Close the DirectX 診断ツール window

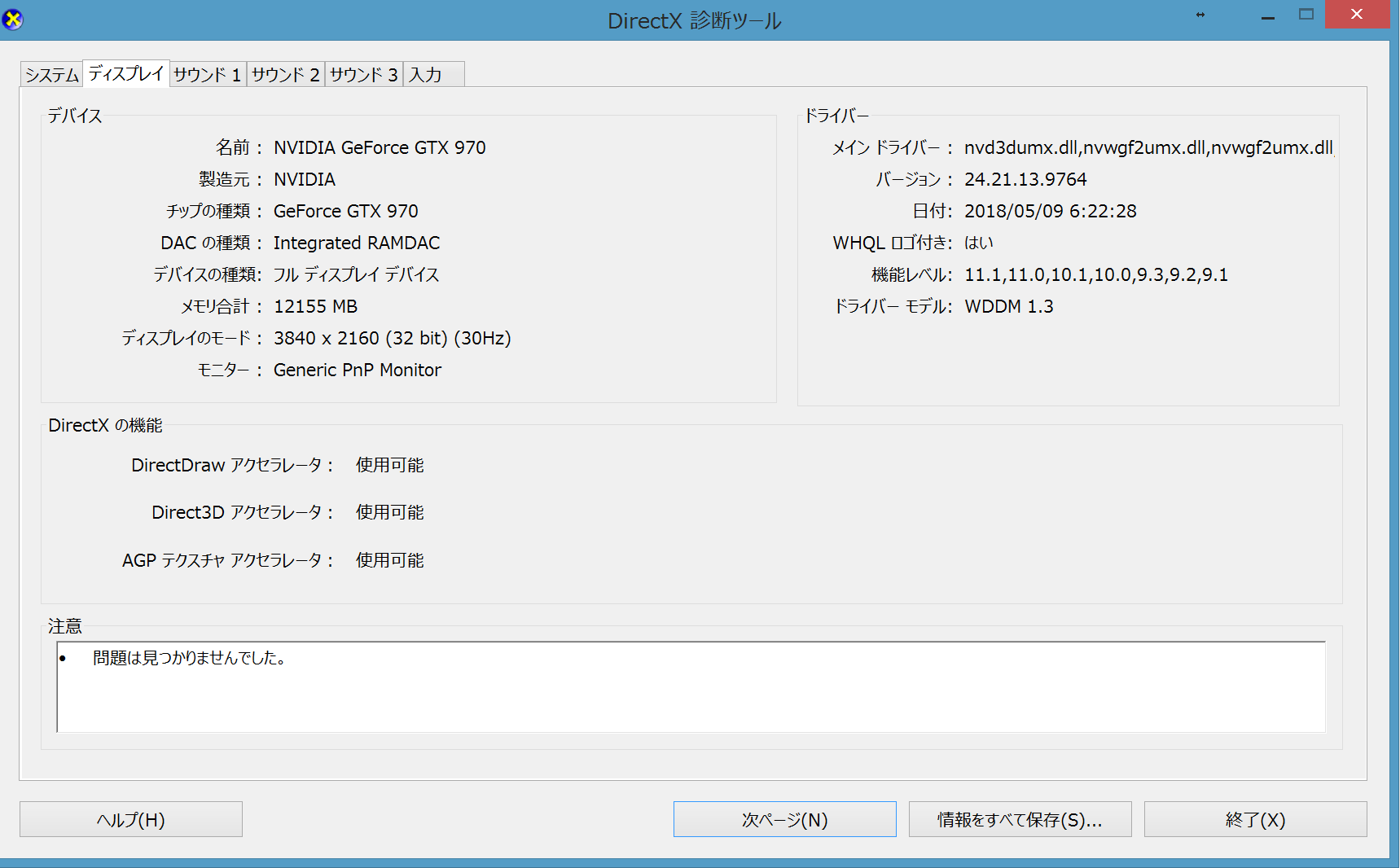(1357, 15)
